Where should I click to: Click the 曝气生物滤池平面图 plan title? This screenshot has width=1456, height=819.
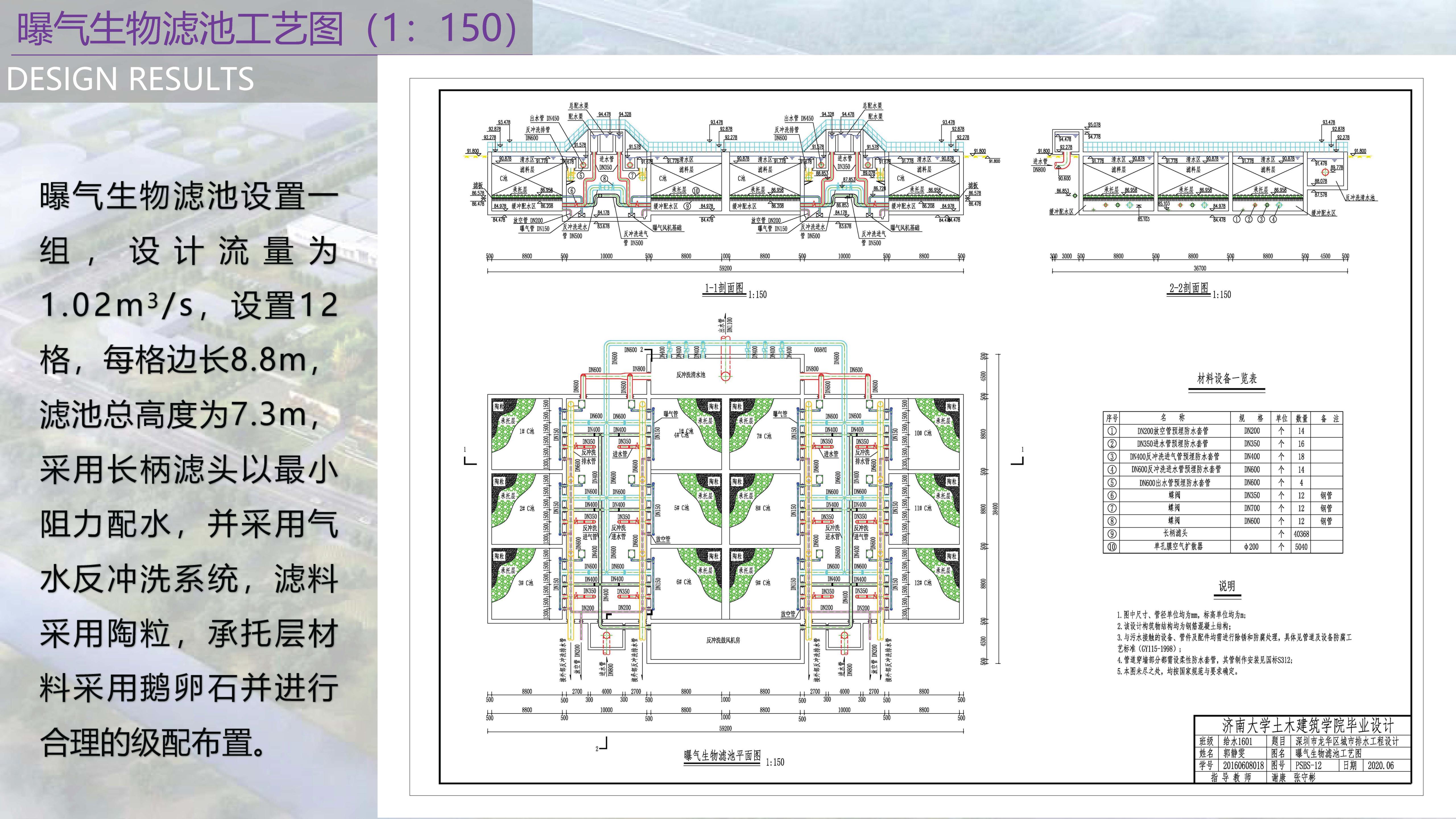click(x=722, y=756)
